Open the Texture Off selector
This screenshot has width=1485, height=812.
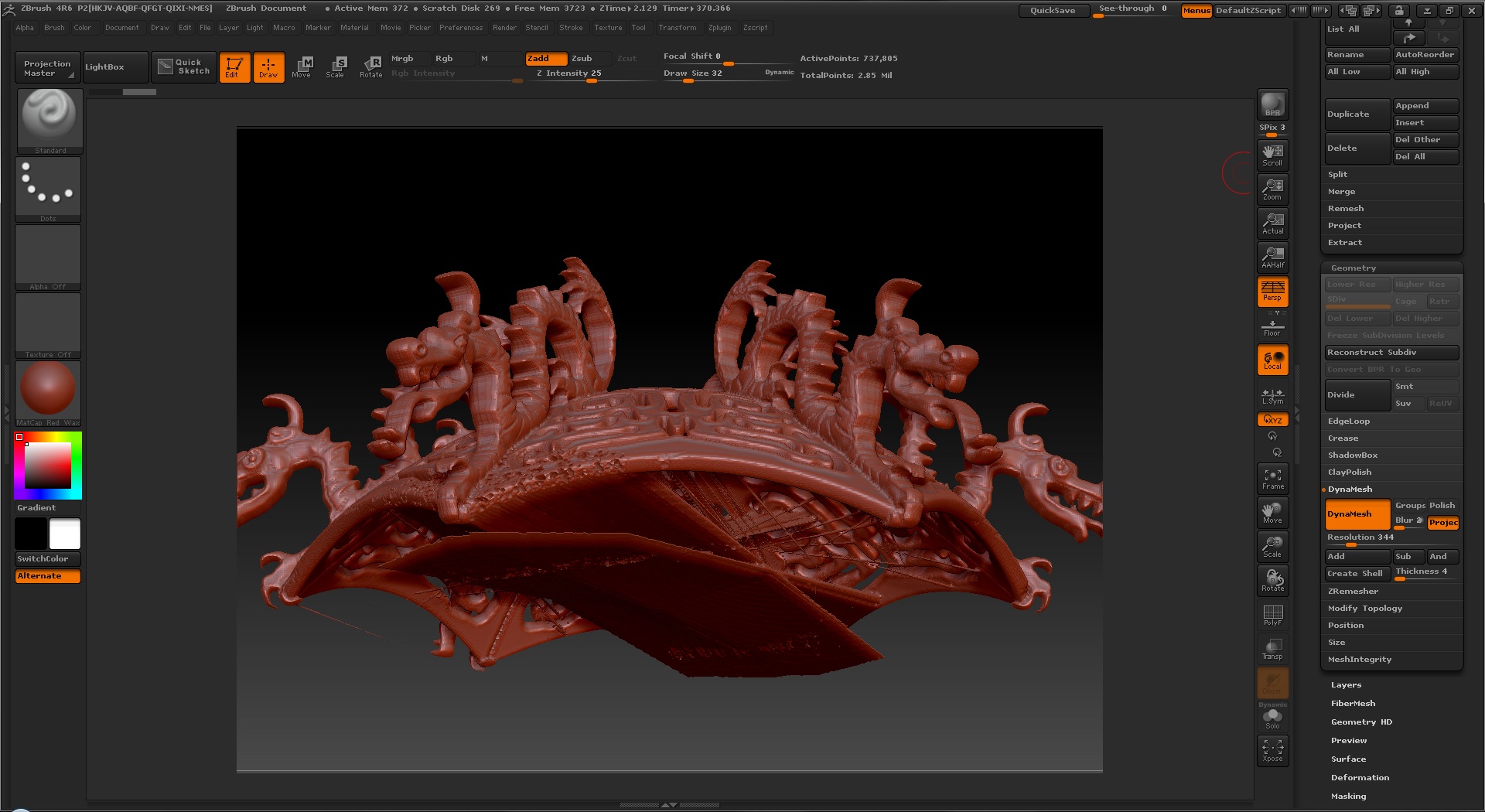[48, 326]
